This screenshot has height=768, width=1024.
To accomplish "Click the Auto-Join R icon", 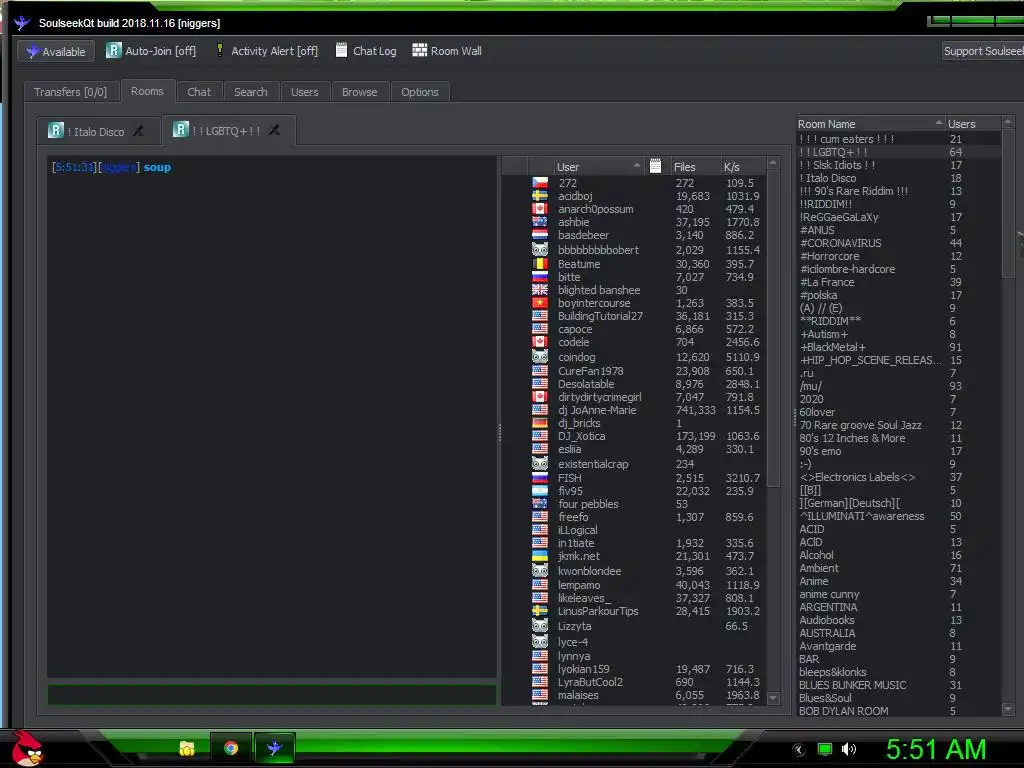I will click(114, 50).
